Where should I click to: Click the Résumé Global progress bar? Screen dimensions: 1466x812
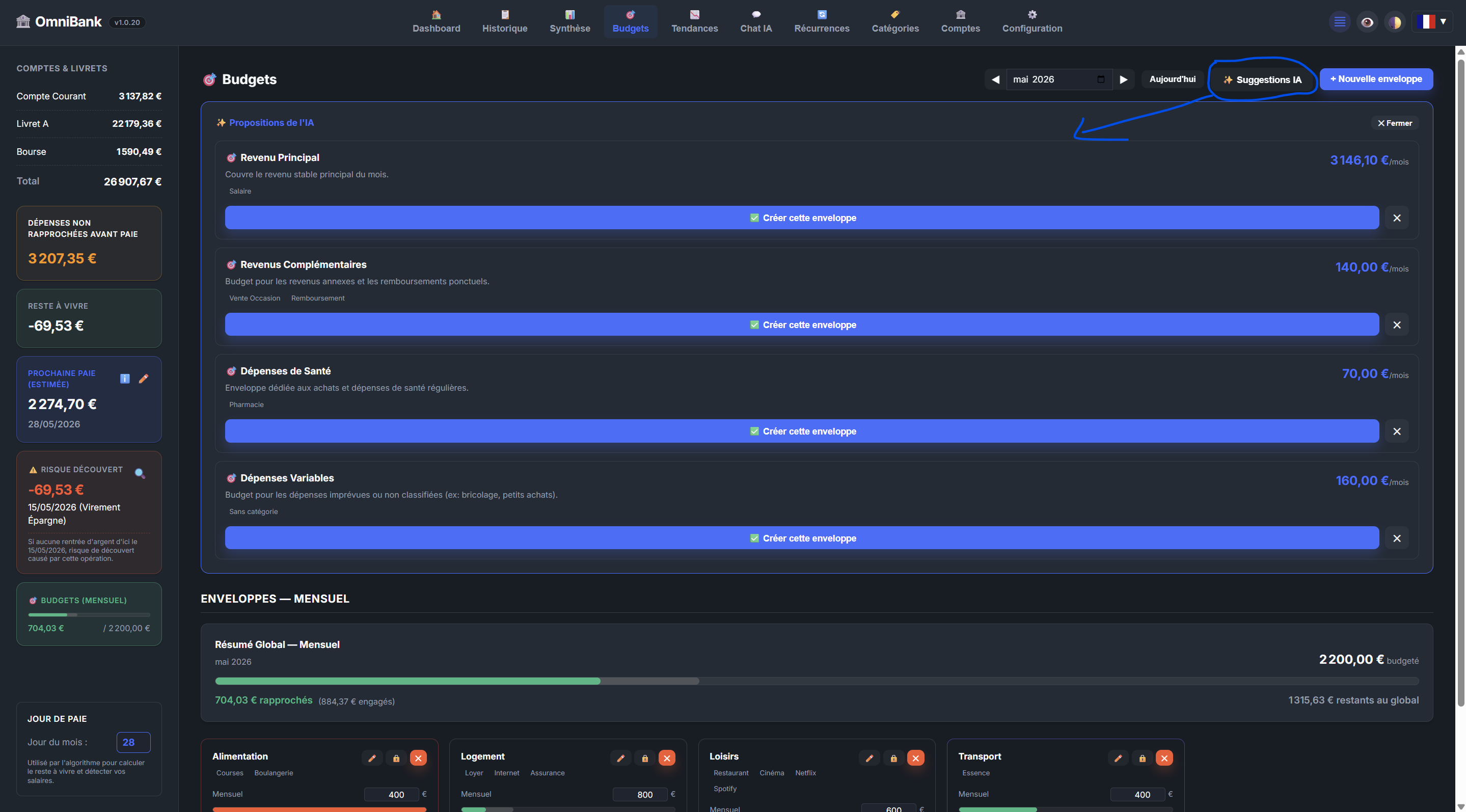pyautogui.click(x=817, y=681)
